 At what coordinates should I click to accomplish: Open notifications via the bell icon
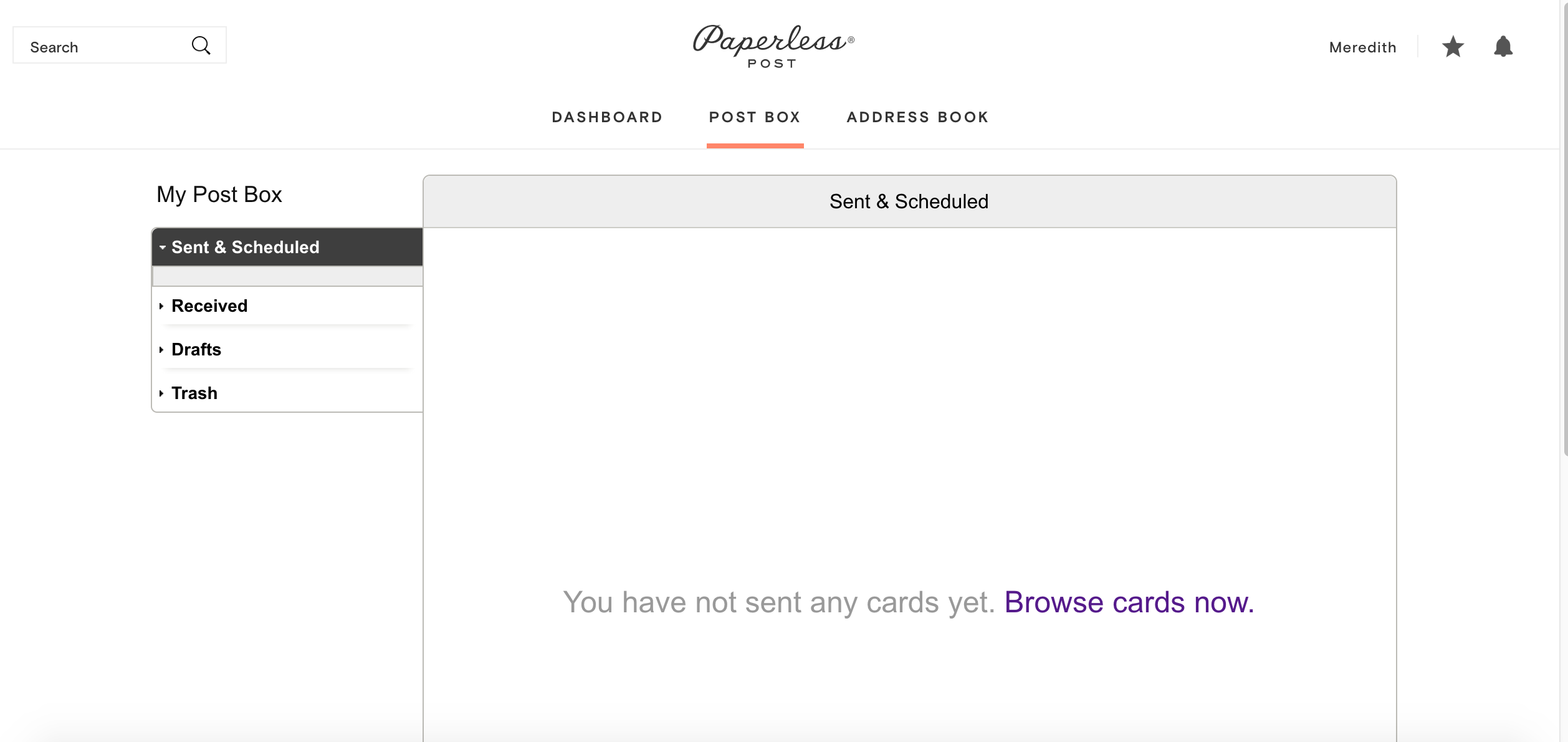pos(1503,47)
